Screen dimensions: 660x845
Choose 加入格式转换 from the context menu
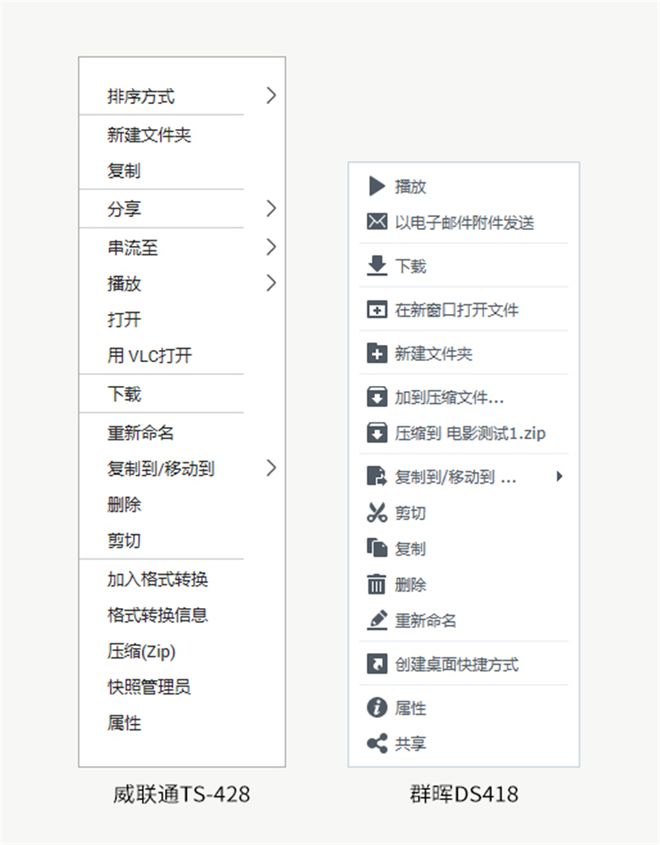(158, 580)
